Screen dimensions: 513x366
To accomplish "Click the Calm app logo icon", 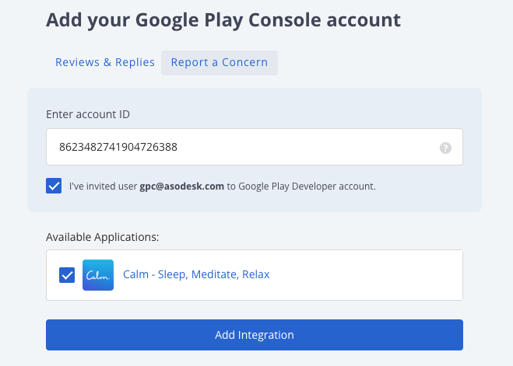I will click(98, 275).
